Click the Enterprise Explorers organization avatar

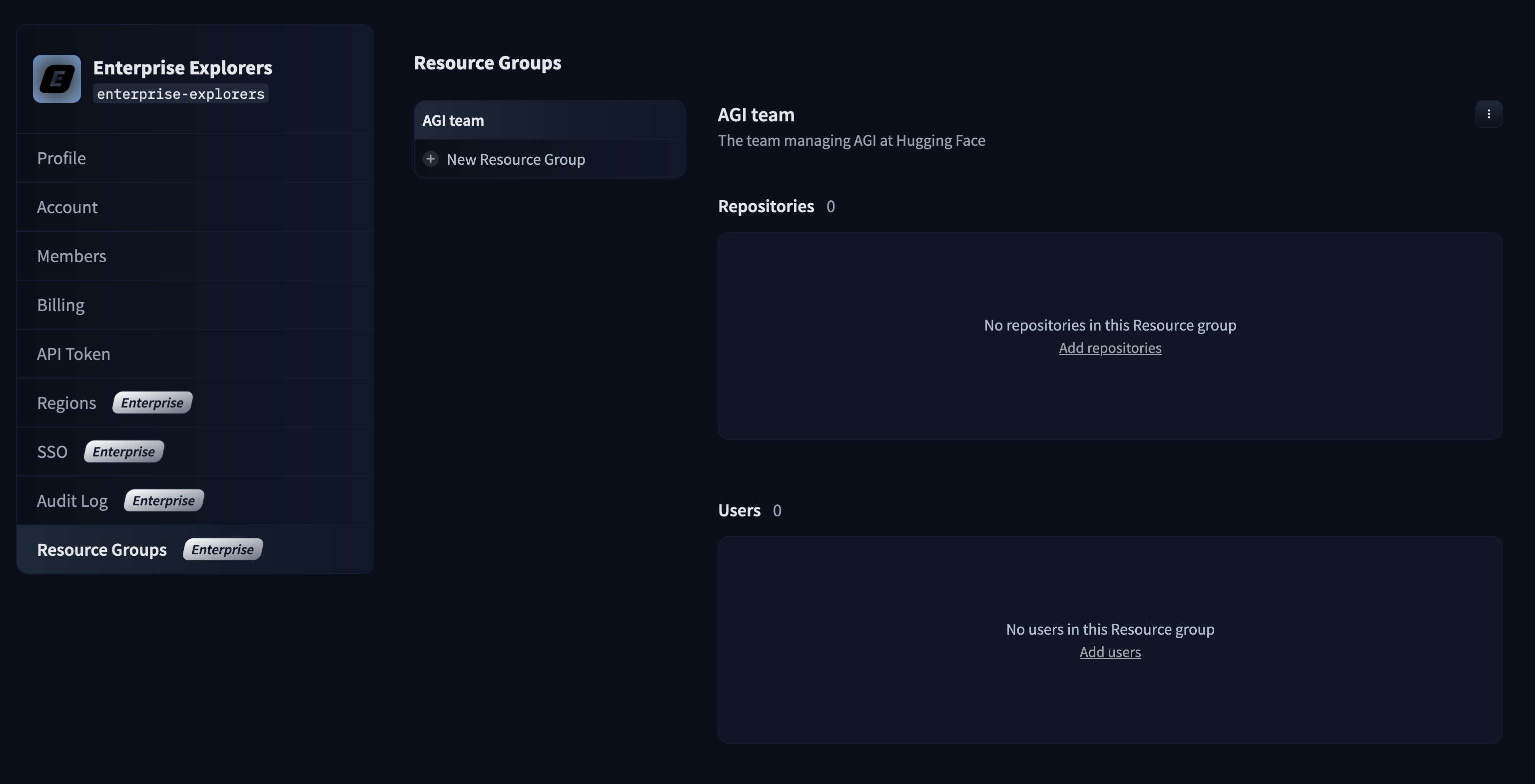click(x=56, y=79)
